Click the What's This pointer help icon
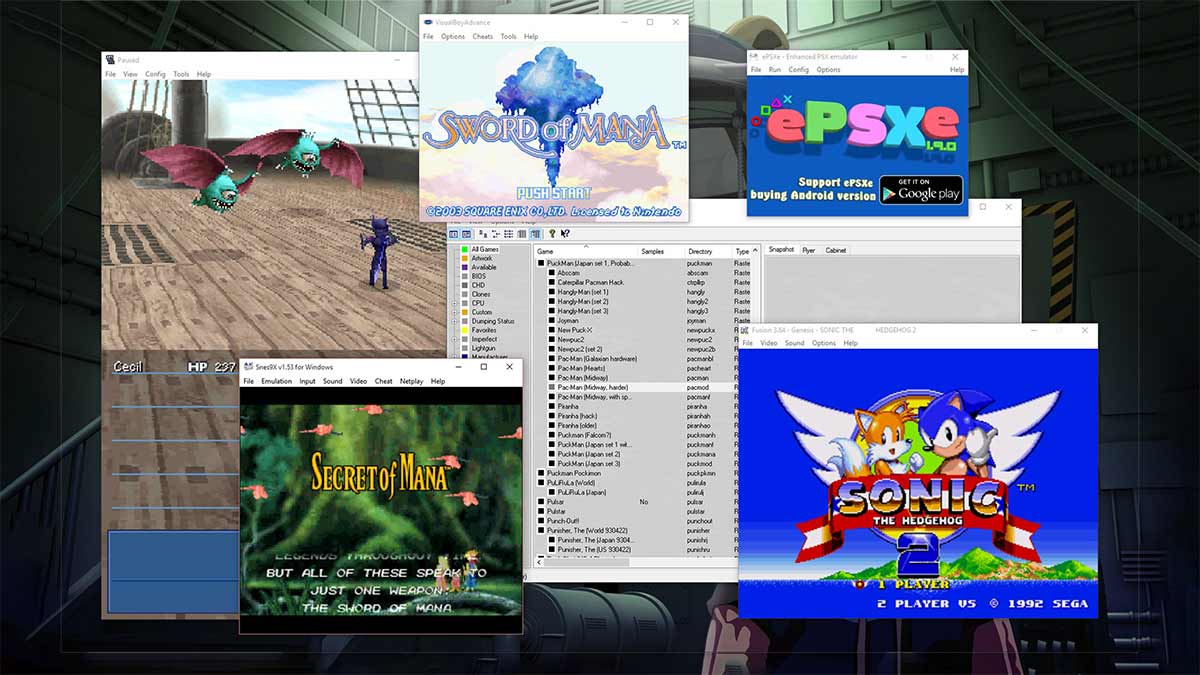 [x=565, y=233]
